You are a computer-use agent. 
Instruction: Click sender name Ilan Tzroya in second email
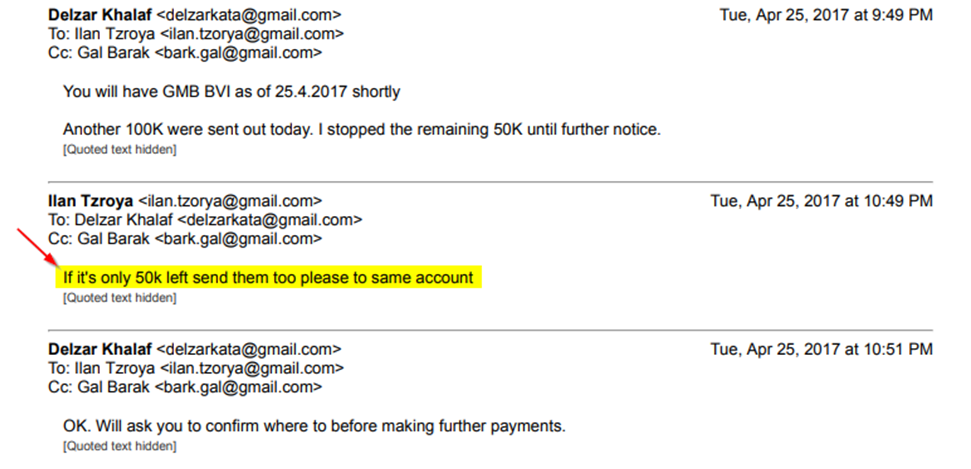90,201
